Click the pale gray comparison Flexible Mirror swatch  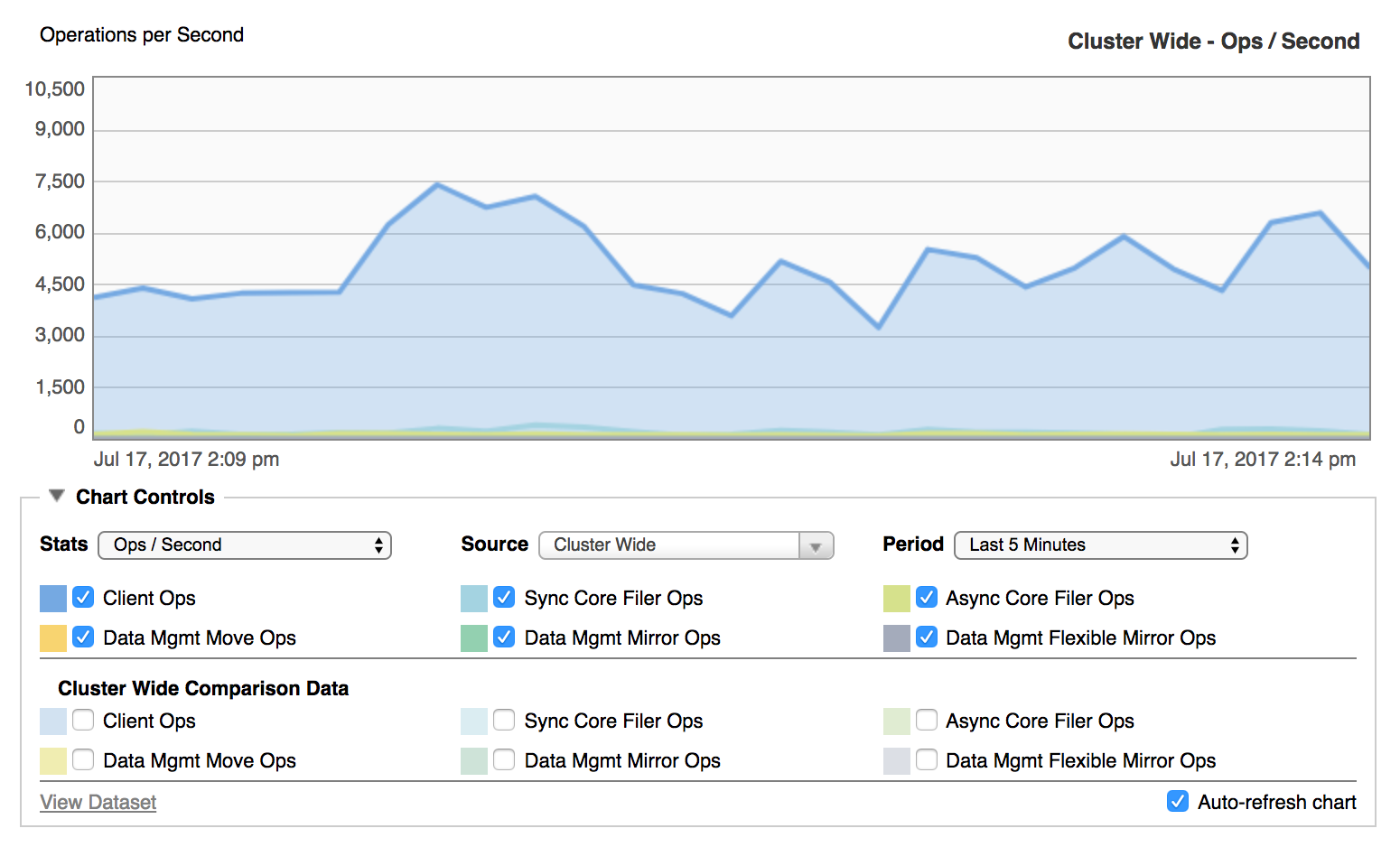click(897, 761)
